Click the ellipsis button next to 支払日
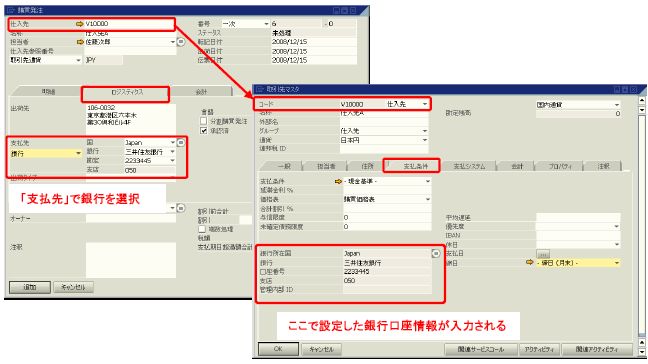The height and width of the screenshot is (364, 648). click(543, 254)
